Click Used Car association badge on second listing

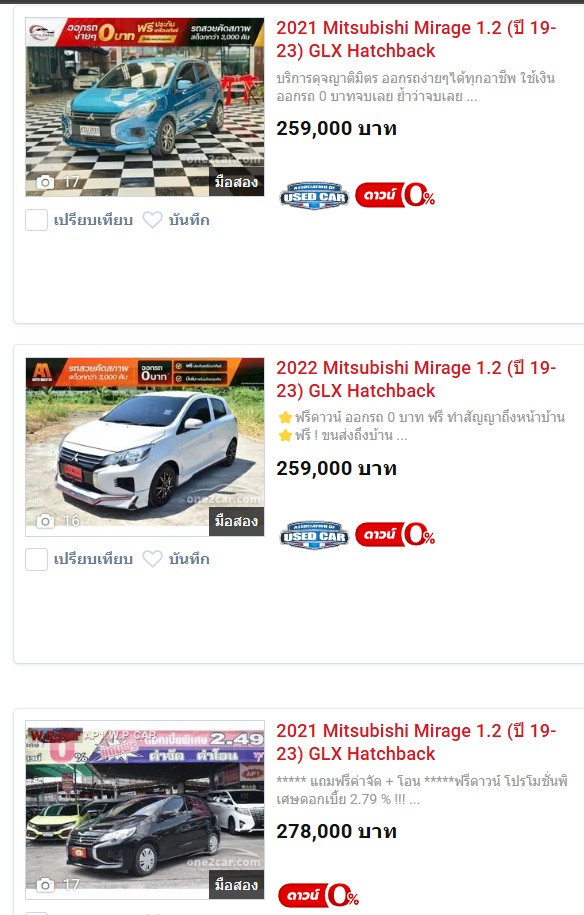[x=314, y=535]
